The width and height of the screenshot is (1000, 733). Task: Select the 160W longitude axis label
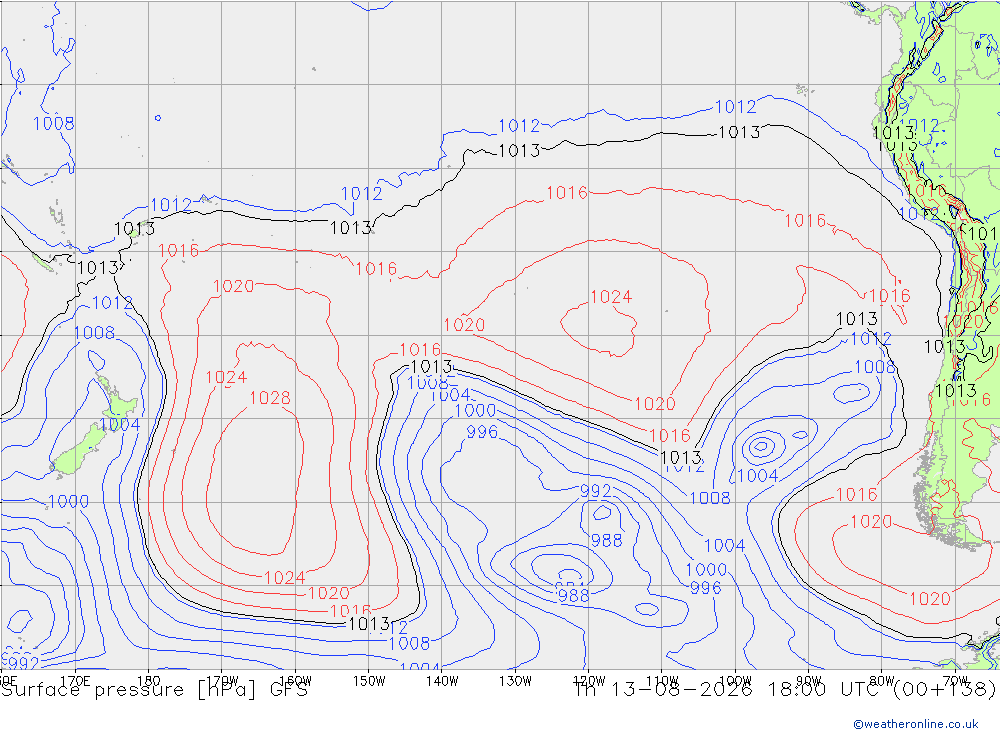(x=295, y=681)
